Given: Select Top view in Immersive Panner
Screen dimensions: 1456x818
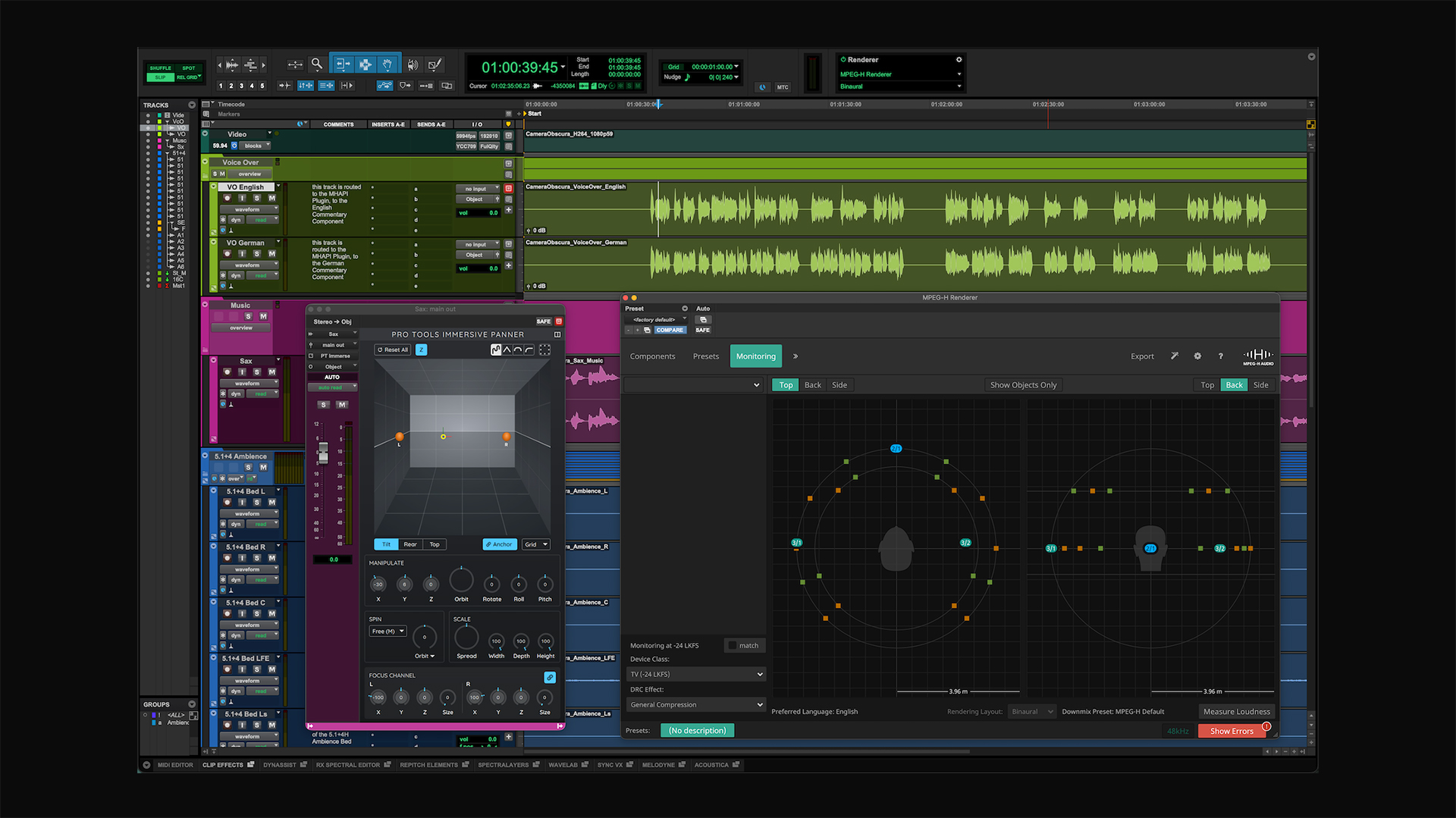Looking at the screenshot, I should pyautogui.click(x=435, y=544).
